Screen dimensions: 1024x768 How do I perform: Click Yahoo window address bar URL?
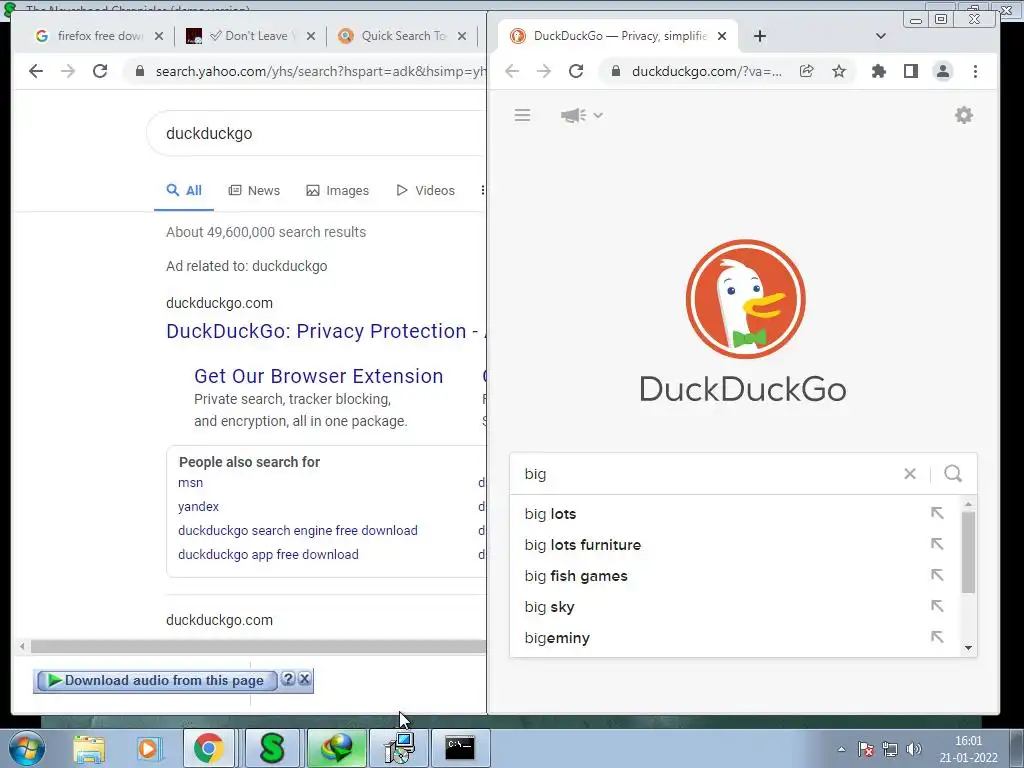tap(319, 71)
